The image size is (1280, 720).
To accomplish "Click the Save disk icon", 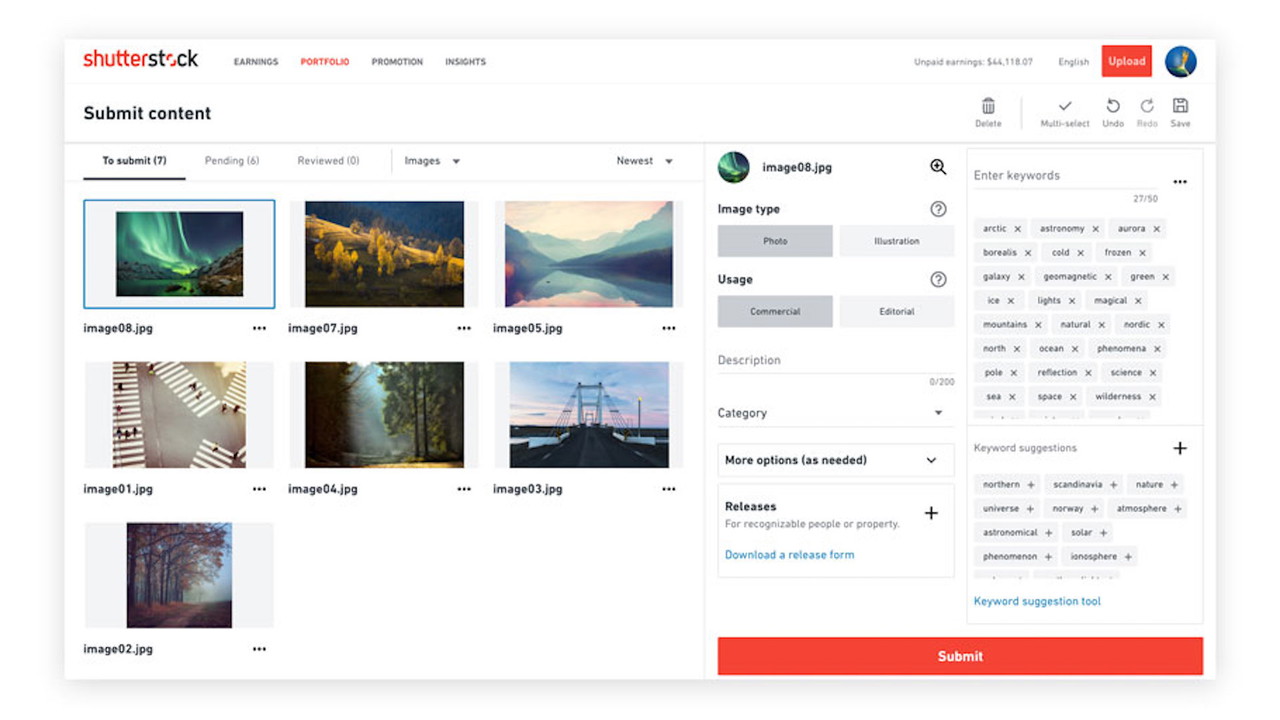I will click(1180, 107).
